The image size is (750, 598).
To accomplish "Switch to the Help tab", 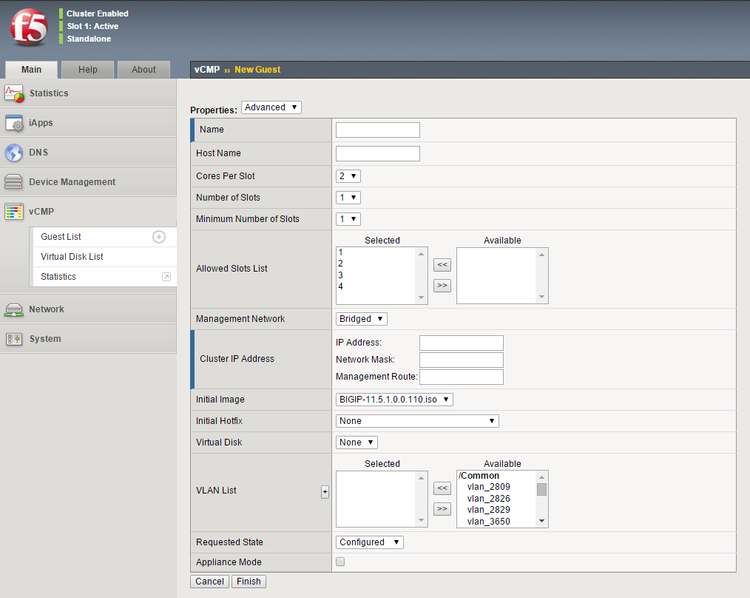I will coord(88,70).
